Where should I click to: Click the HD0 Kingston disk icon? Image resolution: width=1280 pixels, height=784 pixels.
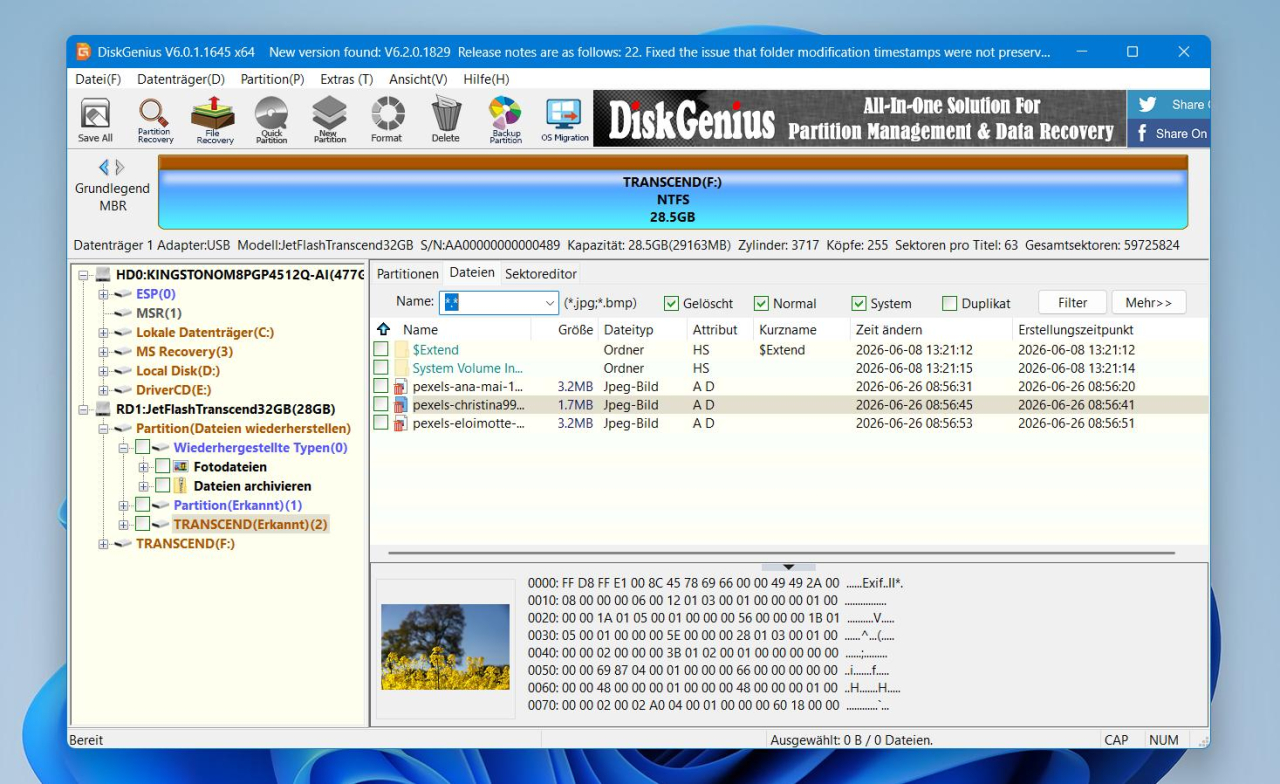coord(103,275)
